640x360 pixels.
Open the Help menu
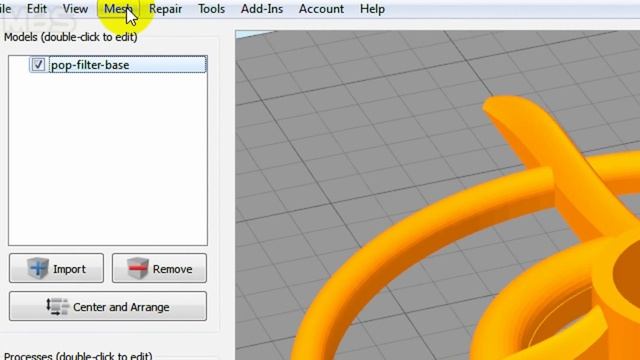(x=372, y=9)
